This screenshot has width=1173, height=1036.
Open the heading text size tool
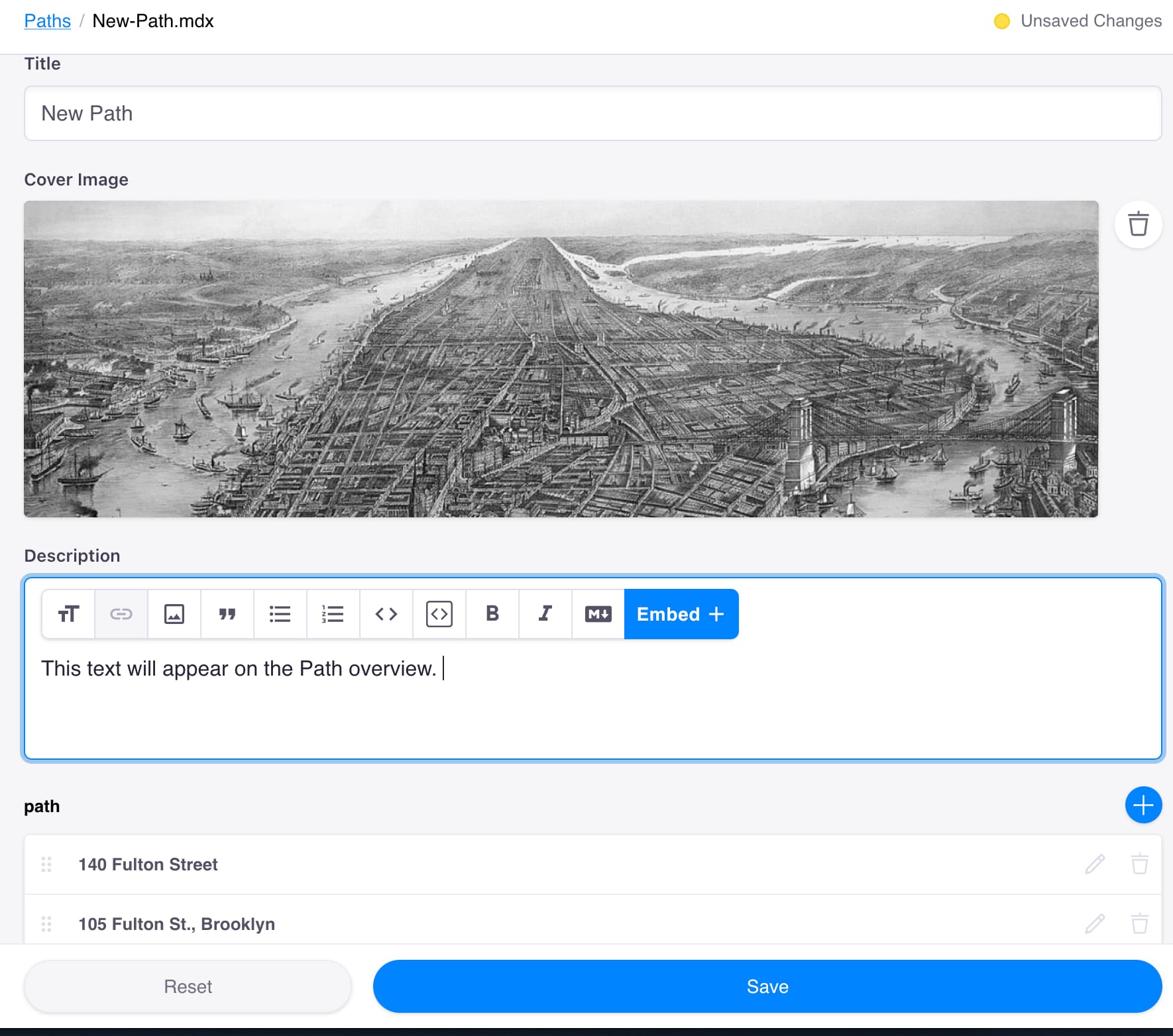click(68, 614)
